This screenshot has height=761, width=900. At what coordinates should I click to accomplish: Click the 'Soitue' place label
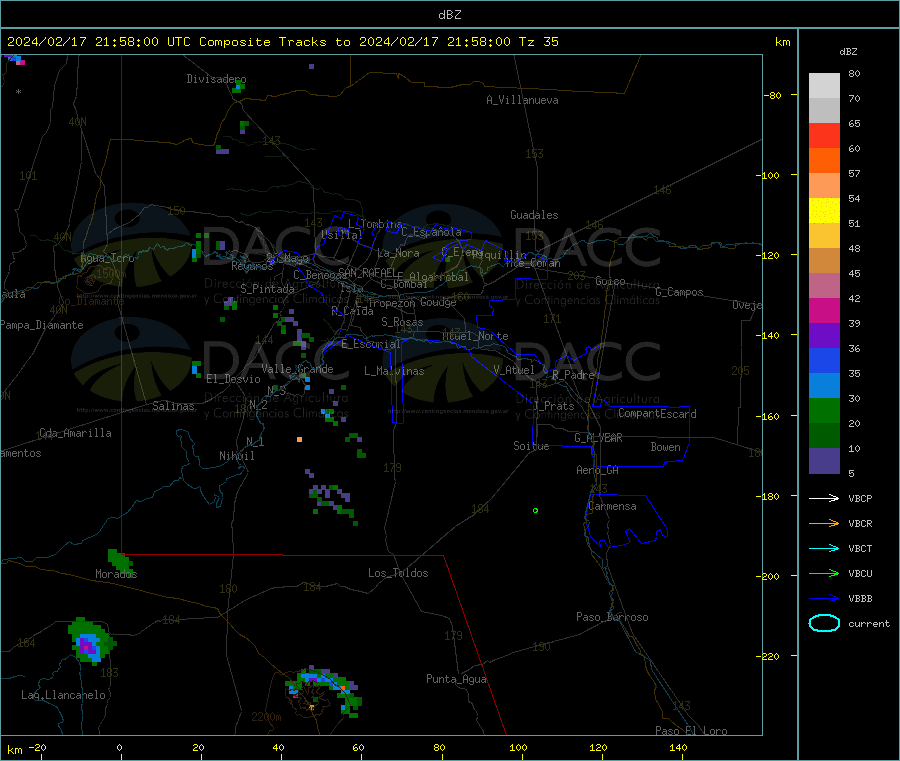pos(531,446)
